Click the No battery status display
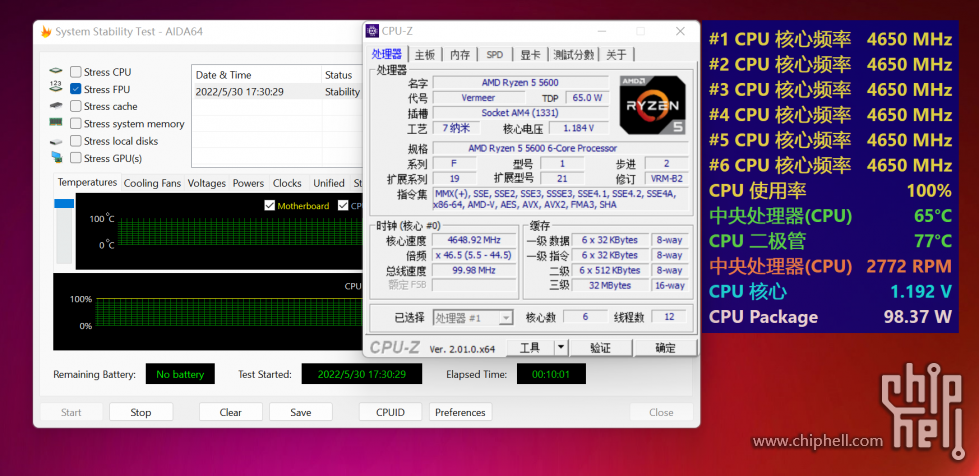Viewport: 979px width, 476px height. click(x=180, y=374)
